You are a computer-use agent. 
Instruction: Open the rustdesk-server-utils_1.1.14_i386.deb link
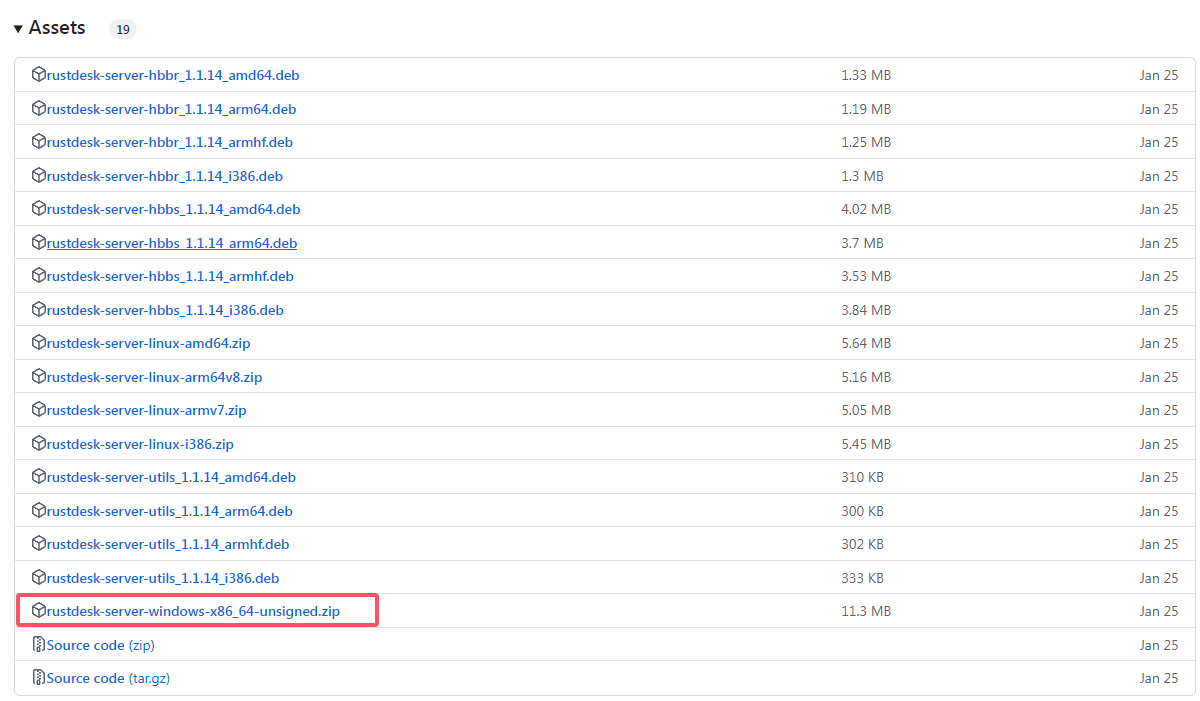point(163,578)
